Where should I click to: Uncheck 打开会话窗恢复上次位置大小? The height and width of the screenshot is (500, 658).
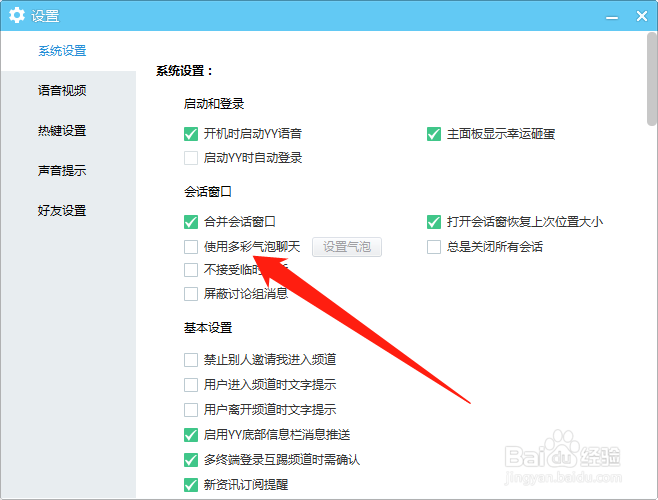click(x=434, y=222)
